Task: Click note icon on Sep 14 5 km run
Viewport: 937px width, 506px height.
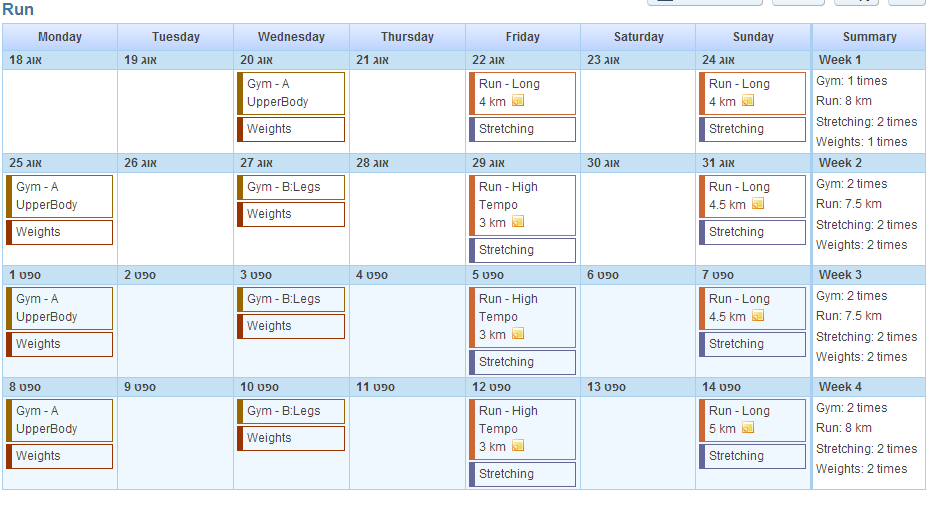Action: pos(748,428)
